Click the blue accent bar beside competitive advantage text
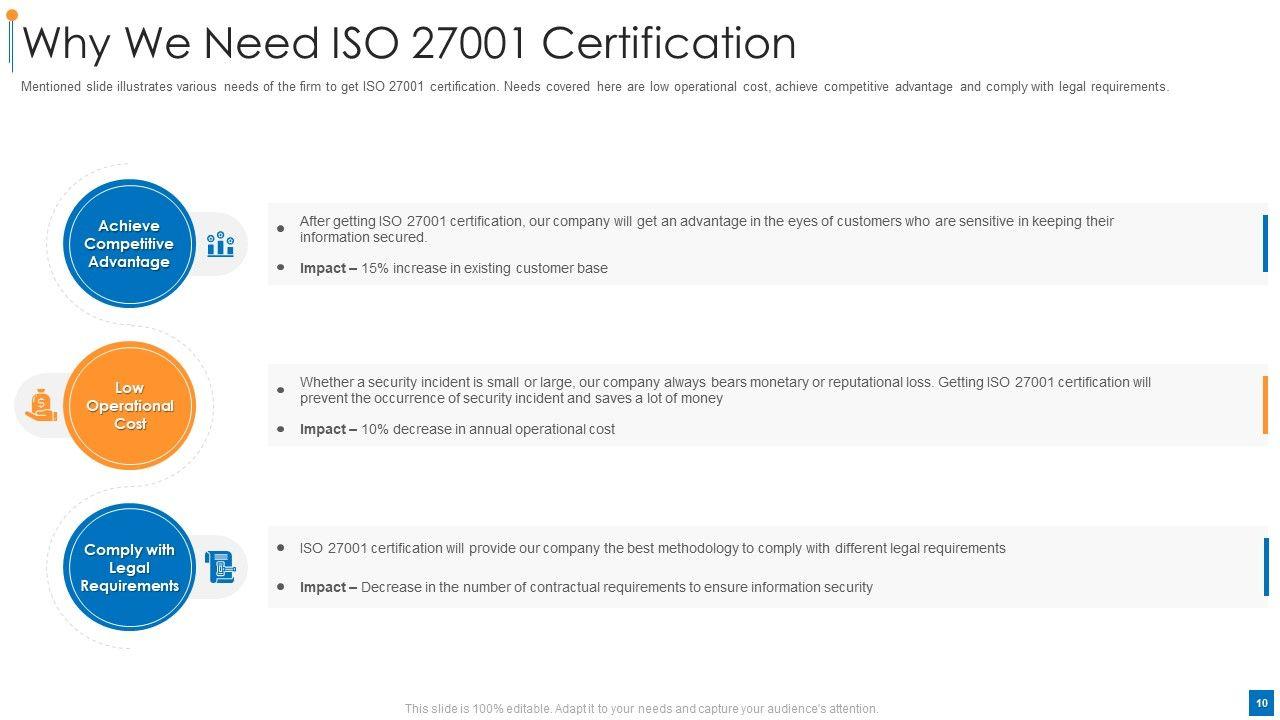The image size is (1280, 720). 1265,243
